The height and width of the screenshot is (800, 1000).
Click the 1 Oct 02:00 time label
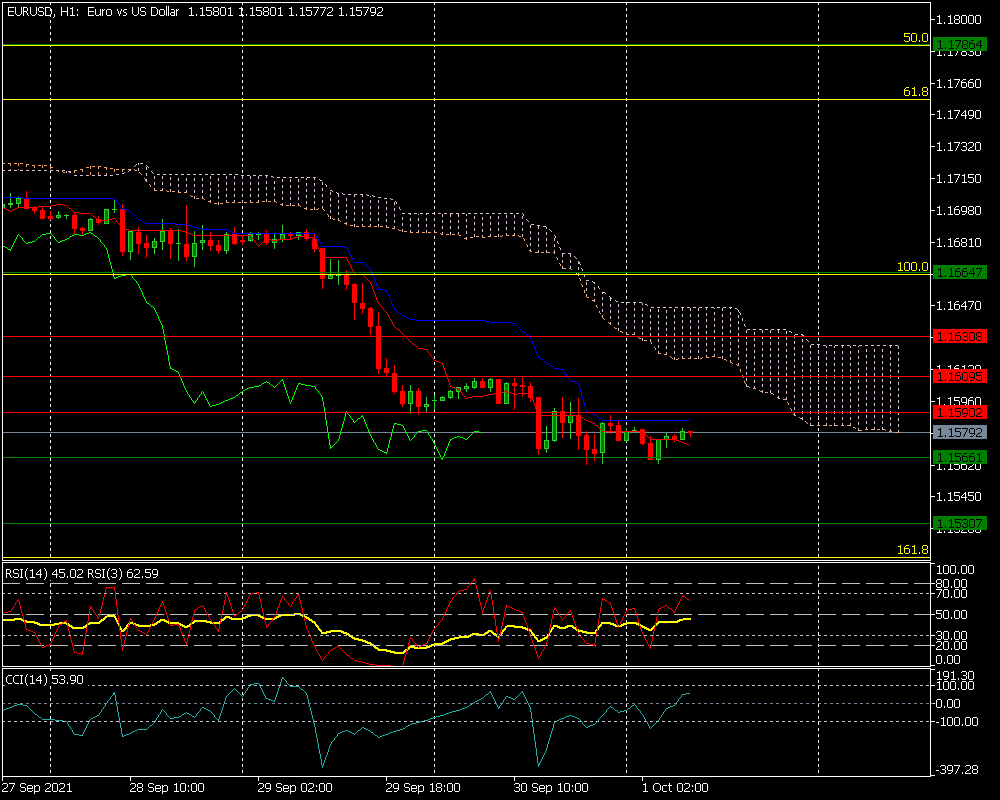pyautogui.click(x=674, y=787)
